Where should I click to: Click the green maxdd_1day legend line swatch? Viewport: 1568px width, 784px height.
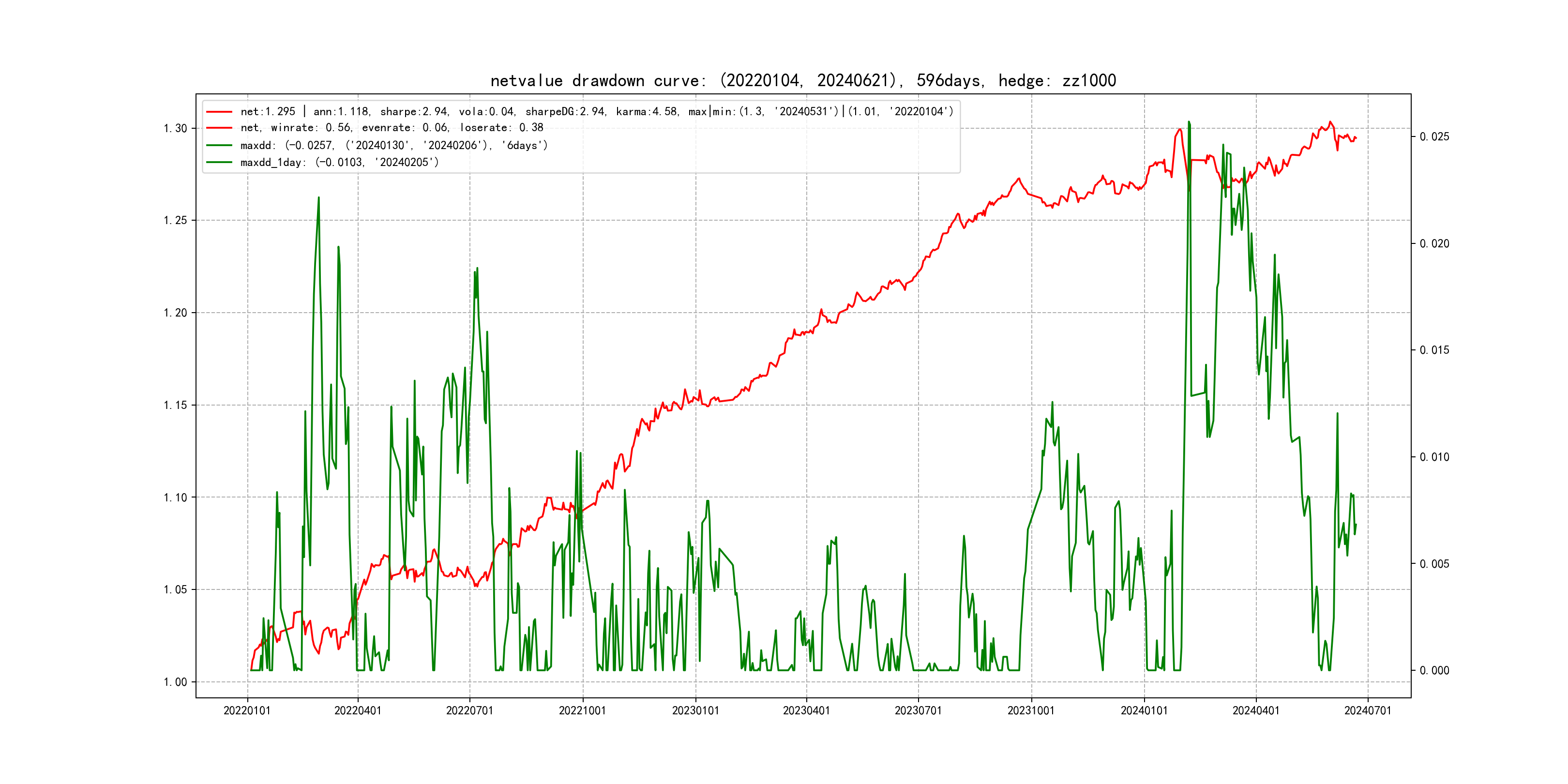click(219, 163)
